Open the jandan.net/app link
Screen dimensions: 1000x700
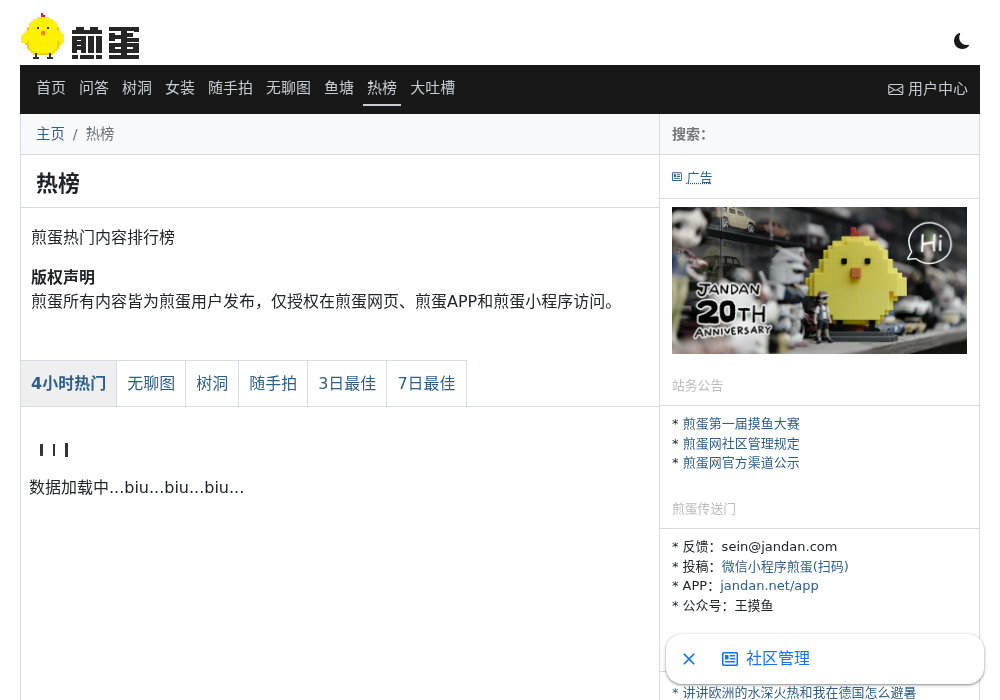coord(769,585)
